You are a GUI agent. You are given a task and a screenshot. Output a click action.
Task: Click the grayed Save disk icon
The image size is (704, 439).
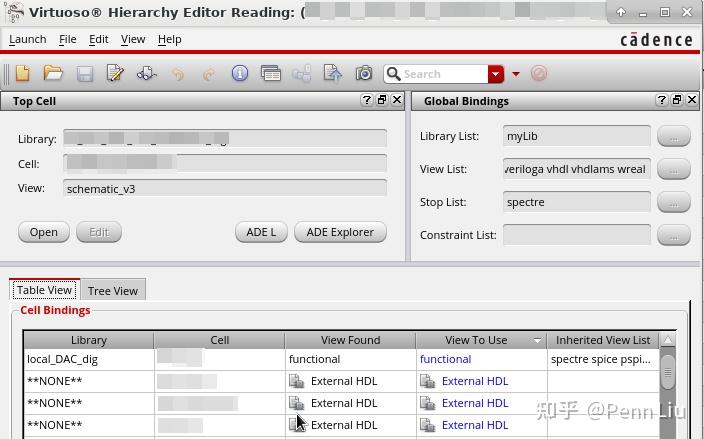(x=84, y=74)
